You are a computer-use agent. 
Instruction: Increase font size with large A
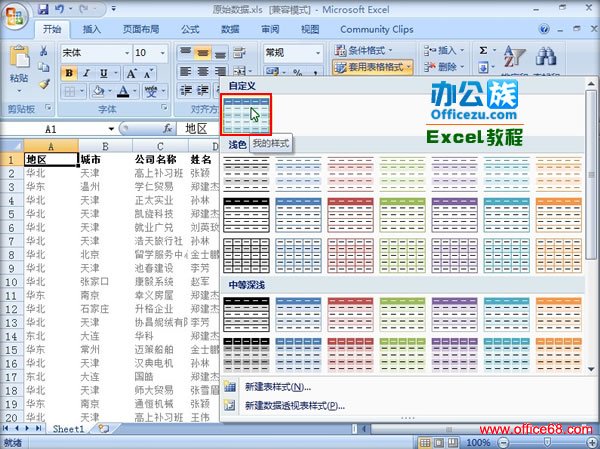(x=131, y=73)
